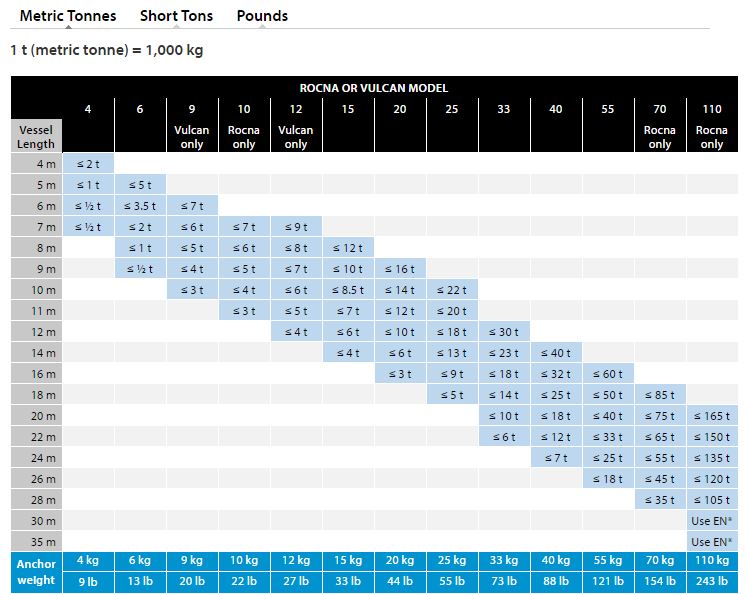Click the '≤ 22 t' cell

(452, 290)
